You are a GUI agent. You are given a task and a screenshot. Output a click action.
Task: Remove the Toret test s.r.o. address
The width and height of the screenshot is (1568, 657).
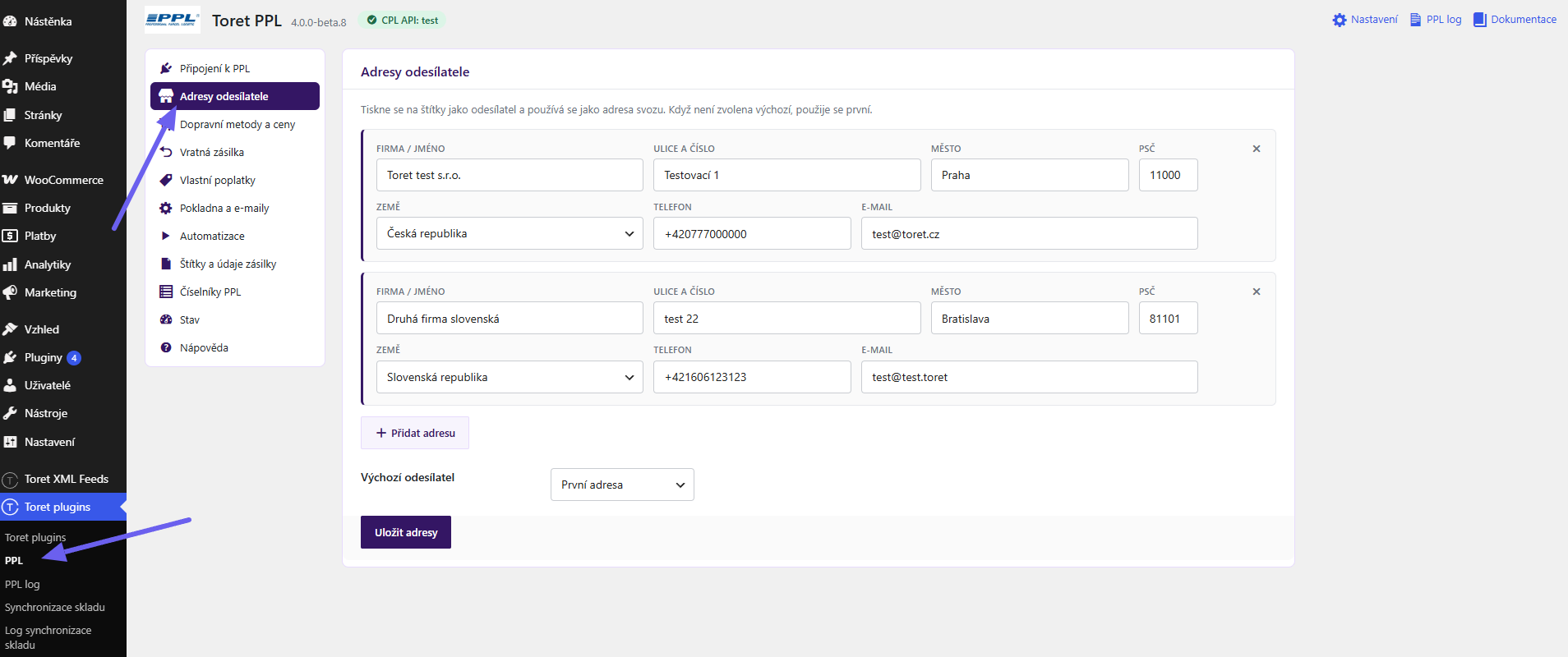click(1257, 149)
